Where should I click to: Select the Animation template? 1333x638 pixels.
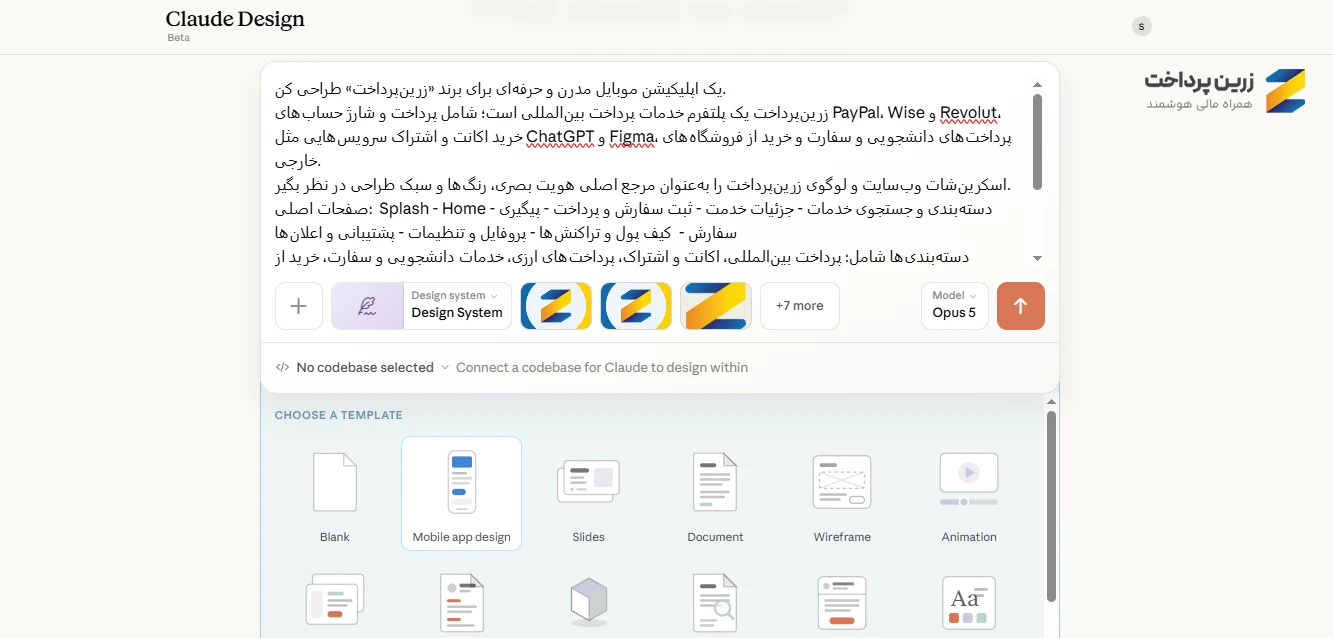pos(969,493)
